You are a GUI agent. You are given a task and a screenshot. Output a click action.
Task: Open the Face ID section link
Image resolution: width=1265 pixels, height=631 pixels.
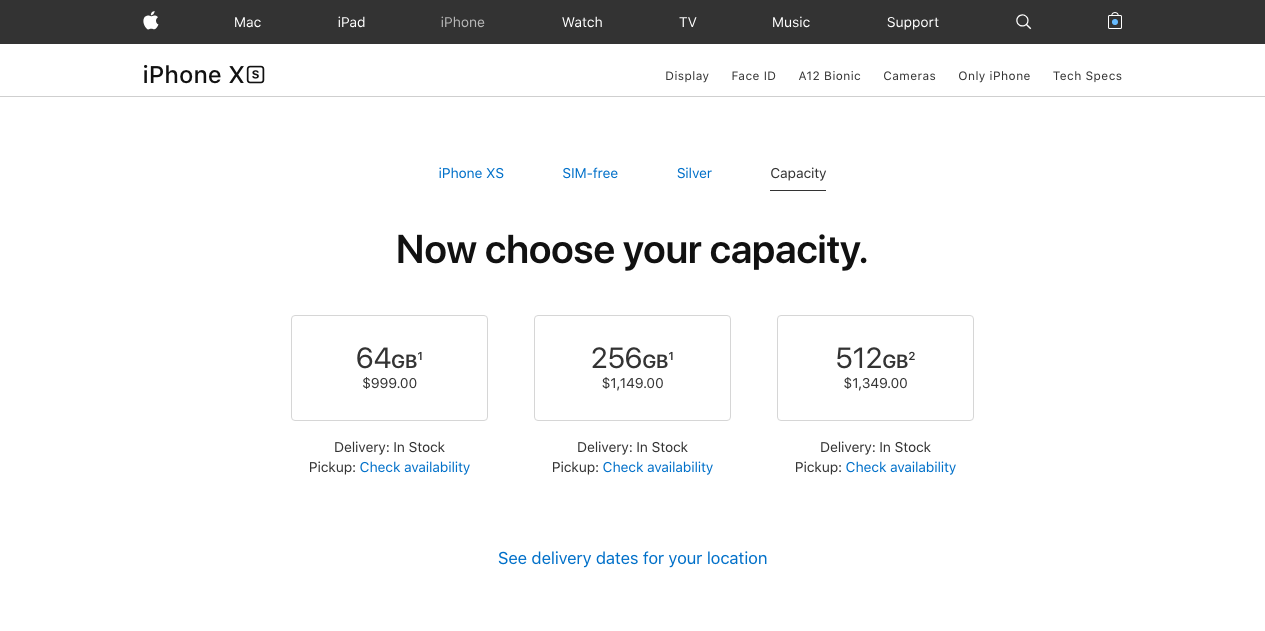click(x=753, y=76)
